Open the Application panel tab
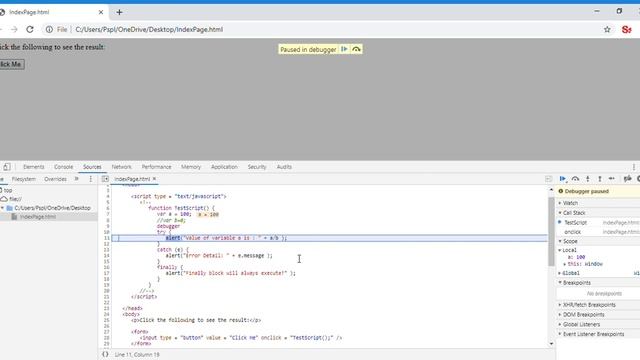 [x=224, y=167]
